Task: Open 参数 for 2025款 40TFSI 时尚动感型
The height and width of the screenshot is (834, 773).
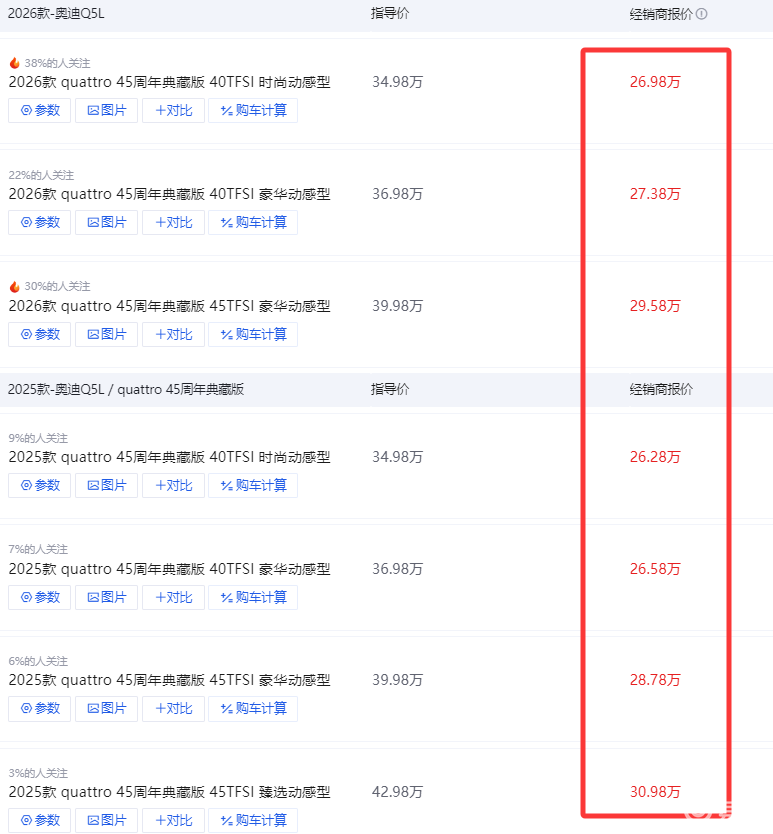Action: coord(40,486)
